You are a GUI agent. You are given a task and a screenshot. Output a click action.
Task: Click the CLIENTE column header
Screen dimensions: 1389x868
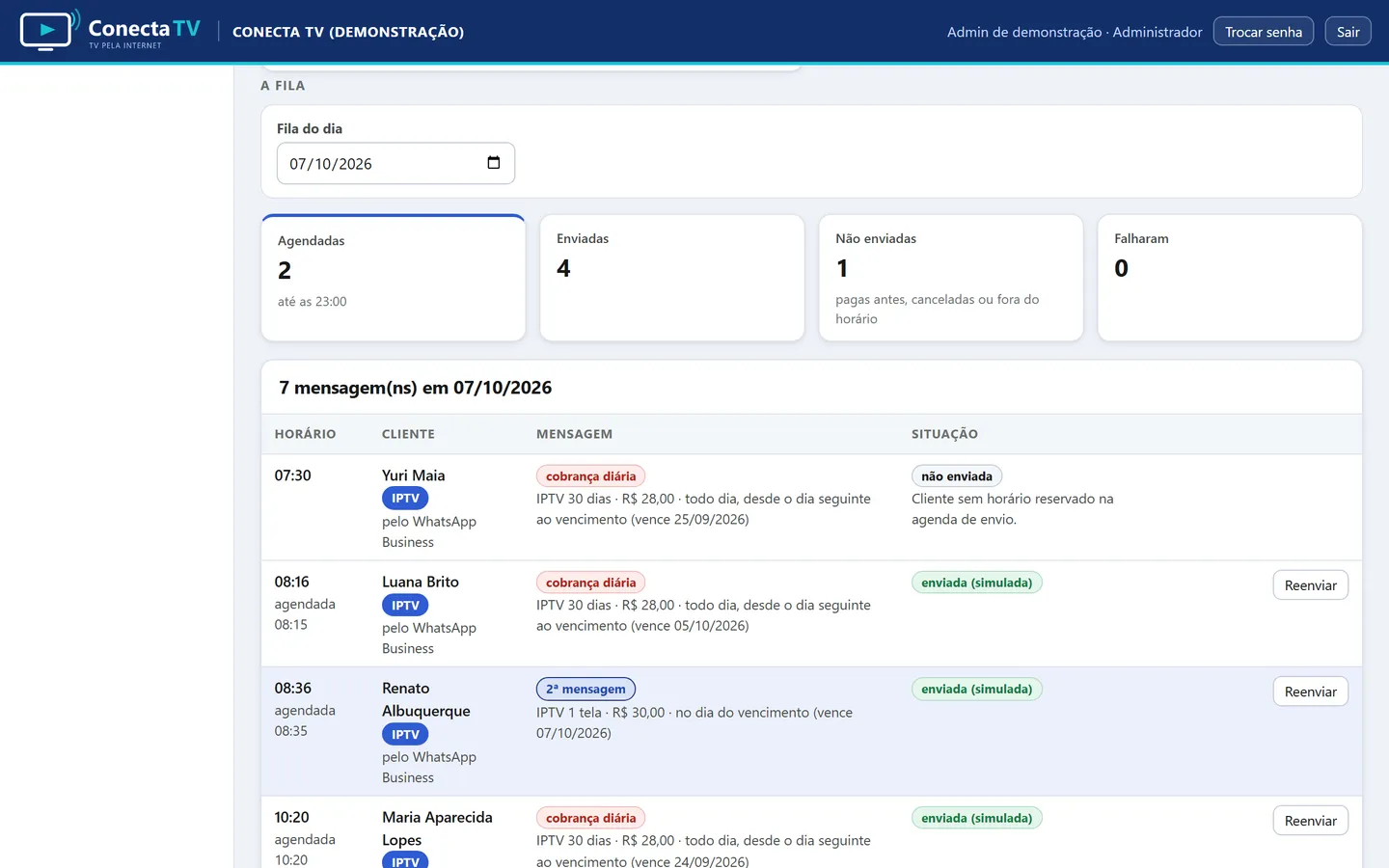pyautogui.click(x=408, y=434)
